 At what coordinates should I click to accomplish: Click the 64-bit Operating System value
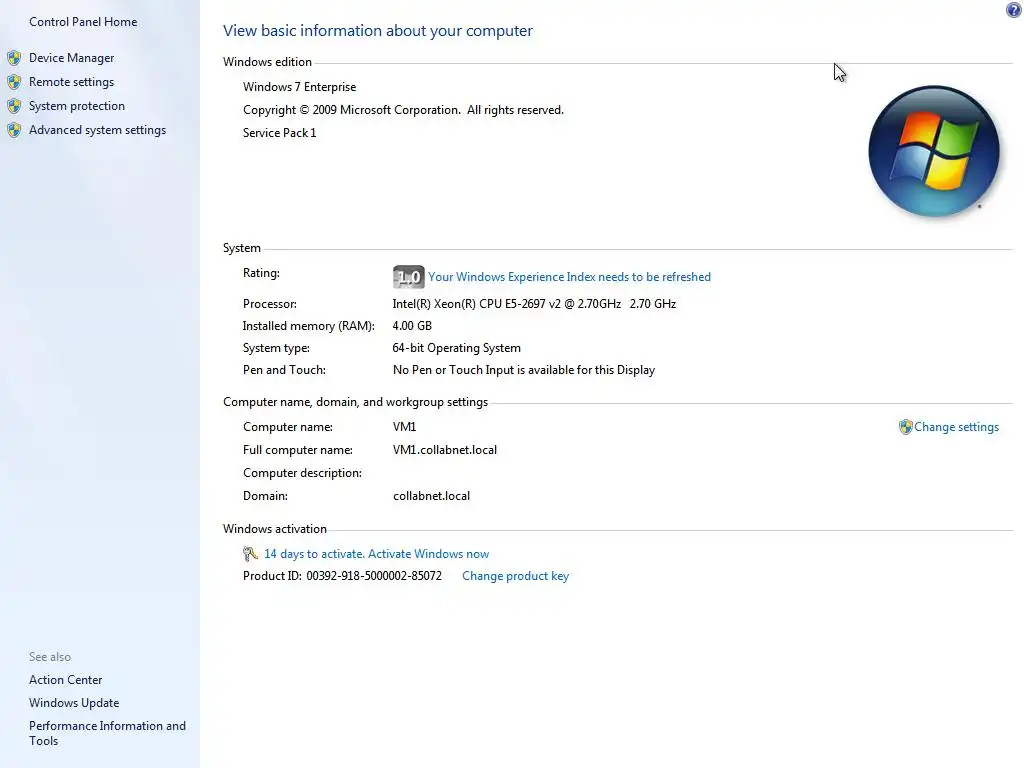[x=456, y=348]
